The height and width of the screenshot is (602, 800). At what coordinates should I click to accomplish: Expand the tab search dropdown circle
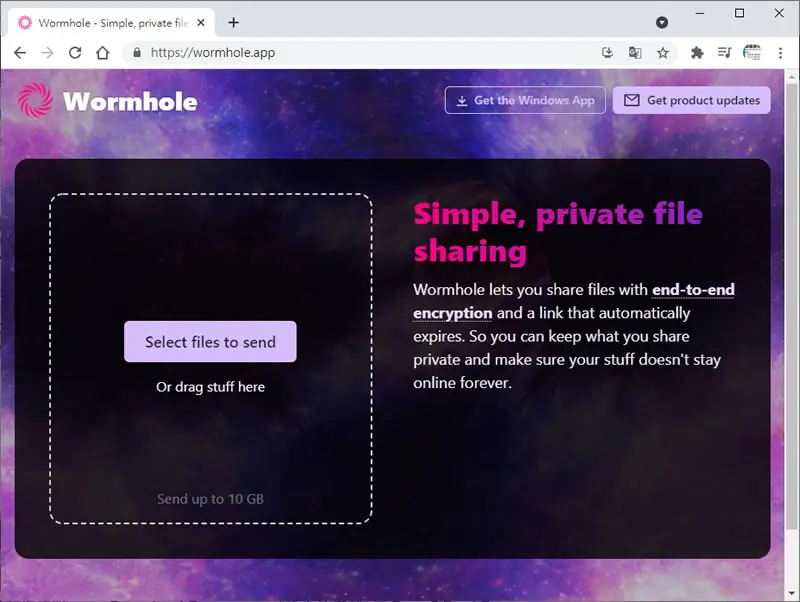click(662, 22)
